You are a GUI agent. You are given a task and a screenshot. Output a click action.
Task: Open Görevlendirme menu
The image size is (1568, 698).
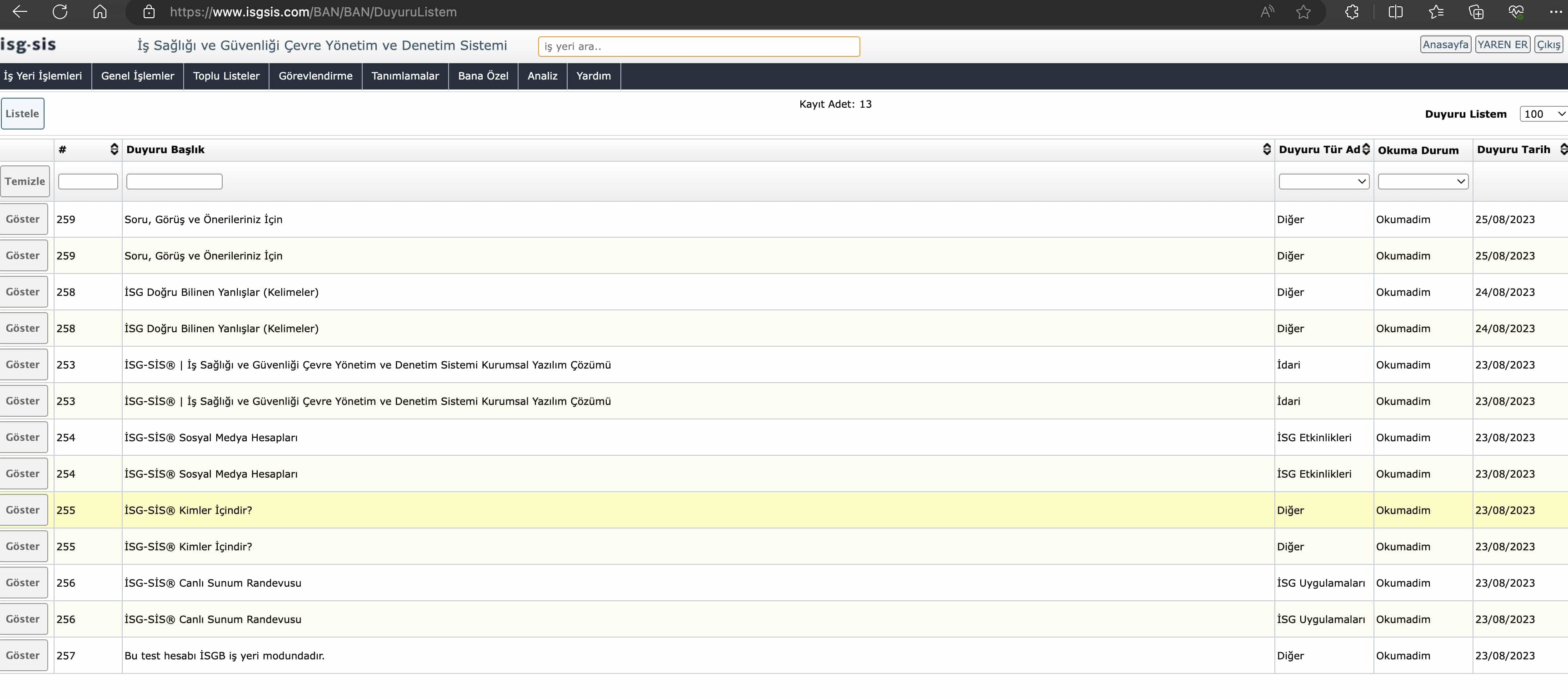point(315,76)
